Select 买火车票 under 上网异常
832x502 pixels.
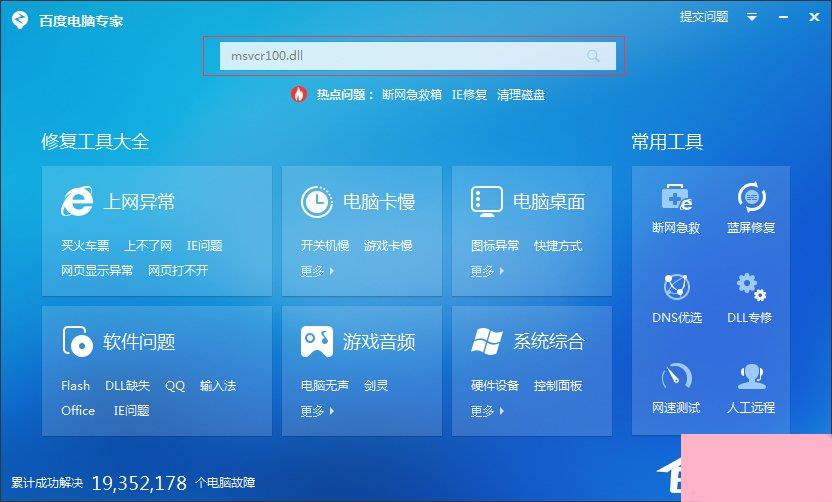tap(85, 246)
